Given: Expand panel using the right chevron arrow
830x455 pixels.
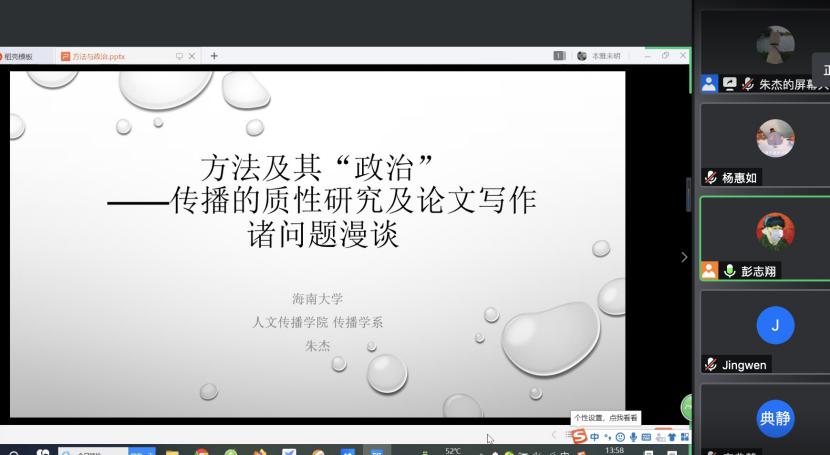Looking at the screenshot, I should 684,257.
